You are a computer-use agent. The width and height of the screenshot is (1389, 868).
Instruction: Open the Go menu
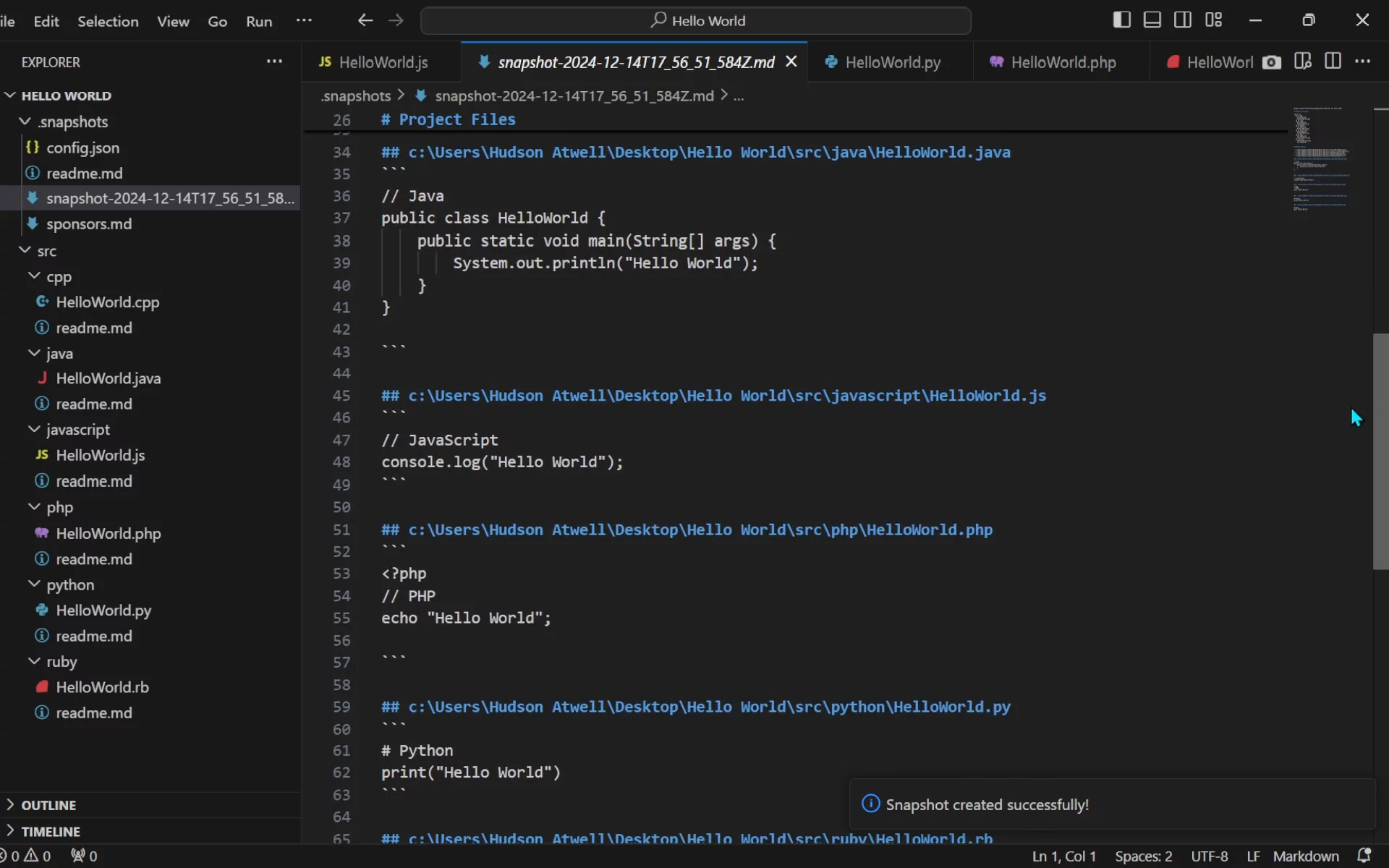(218, 21)
